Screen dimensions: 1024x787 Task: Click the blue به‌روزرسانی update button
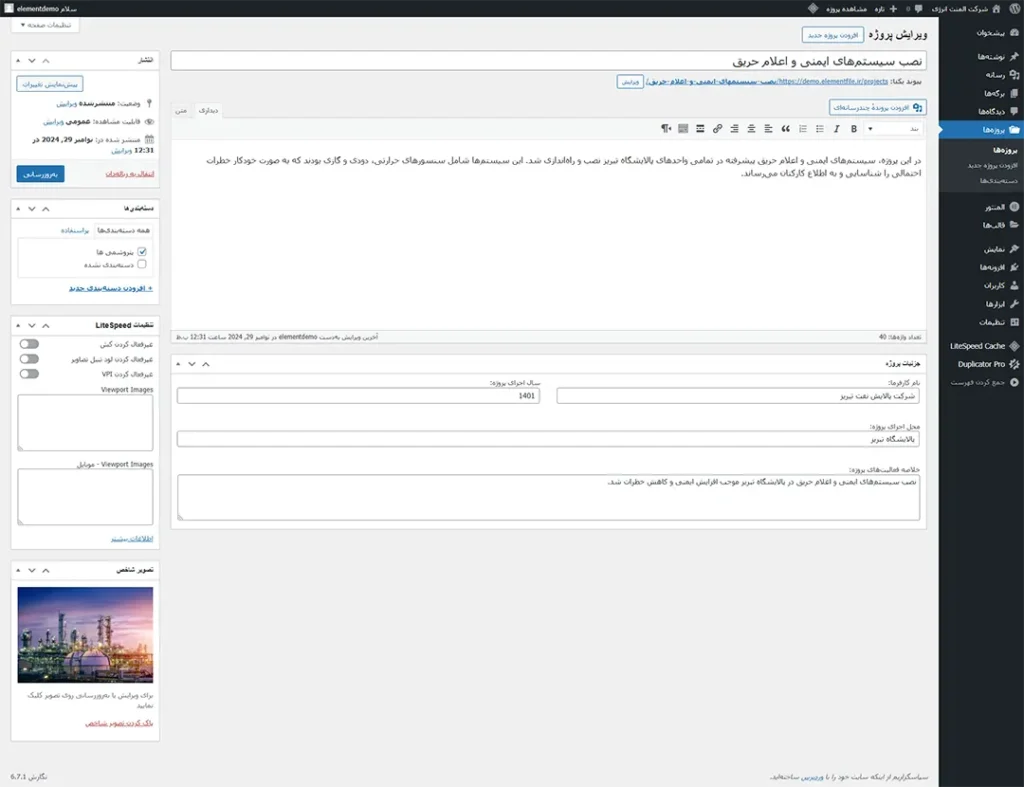40,174
